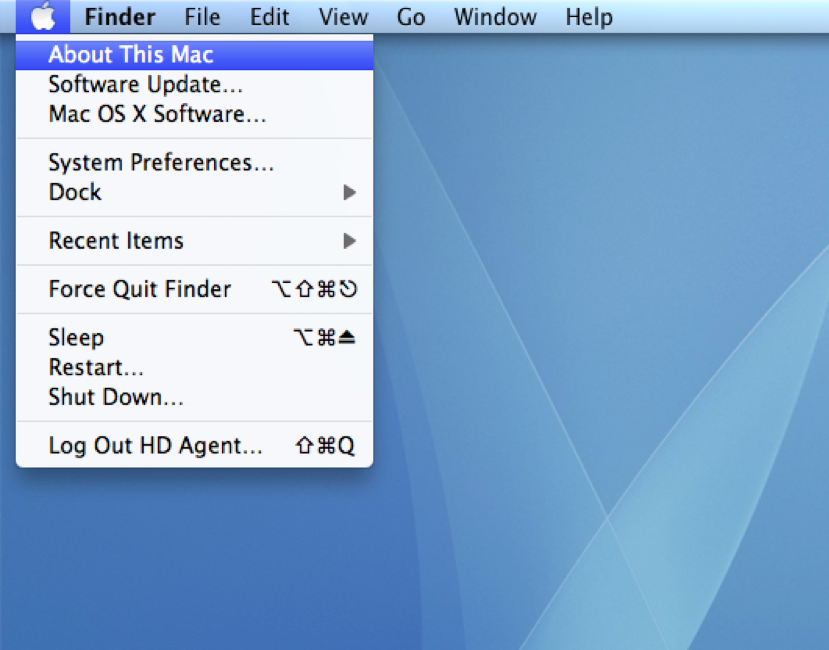Image resolution: width=829 pixels, height=650 pixels.
Task: Open System Preferences… from Apple menu
Action: (161, 163)
